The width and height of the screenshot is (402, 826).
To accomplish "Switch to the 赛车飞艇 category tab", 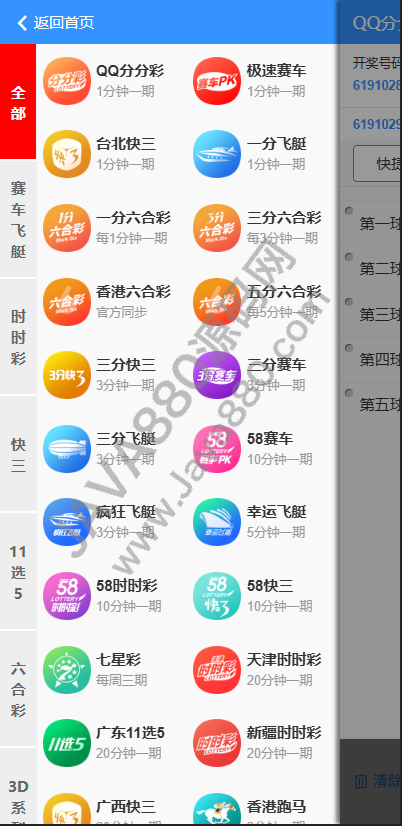I will point(18,219).
